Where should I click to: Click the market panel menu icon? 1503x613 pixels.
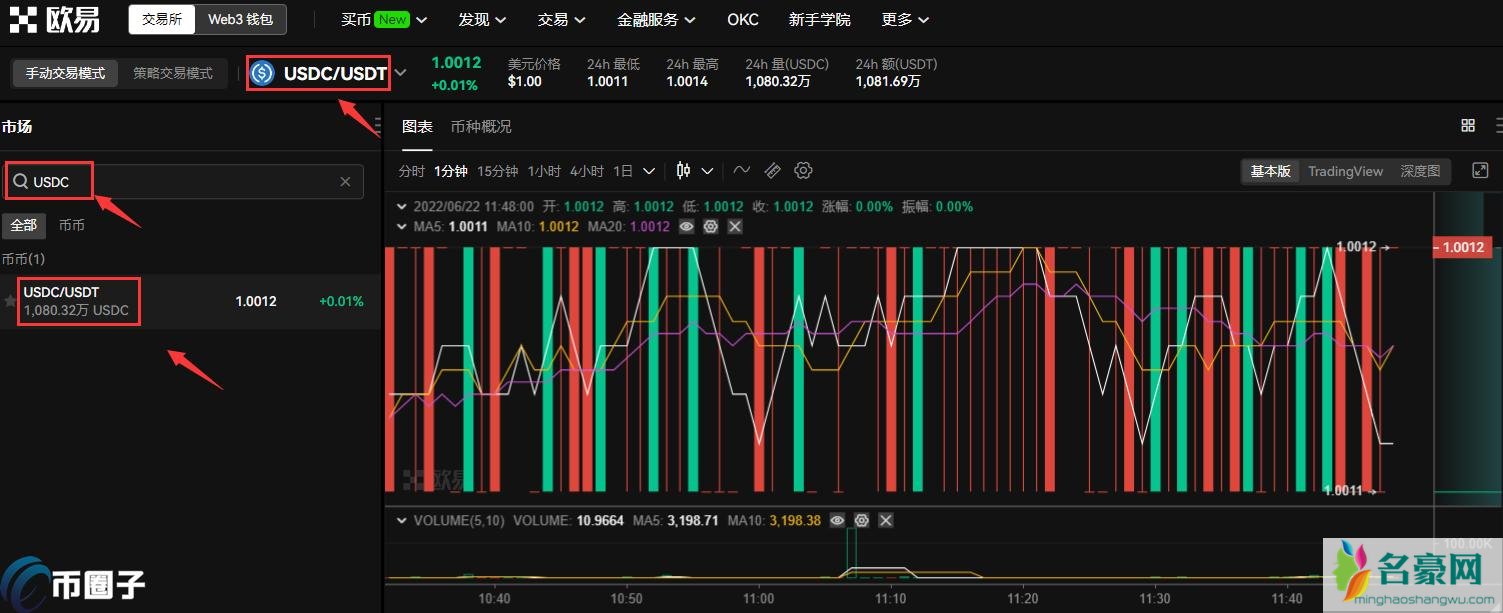(x=377, y=126)
